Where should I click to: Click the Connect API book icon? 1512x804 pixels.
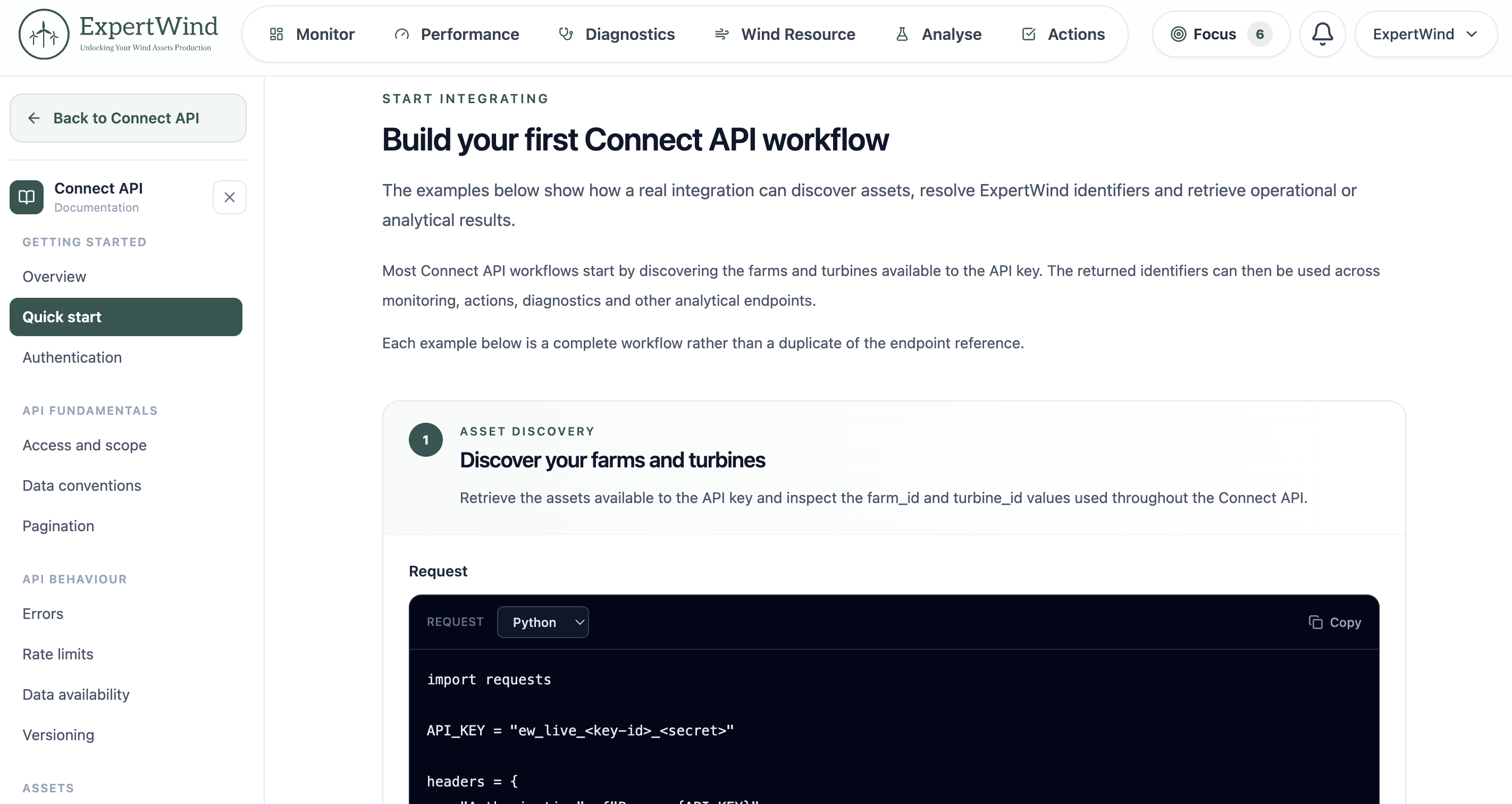(27, 197)
